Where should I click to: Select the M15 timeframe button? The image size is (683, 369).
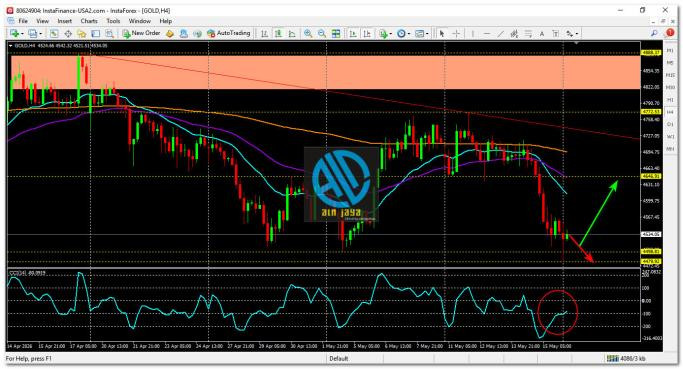click(x=670, y=75)
